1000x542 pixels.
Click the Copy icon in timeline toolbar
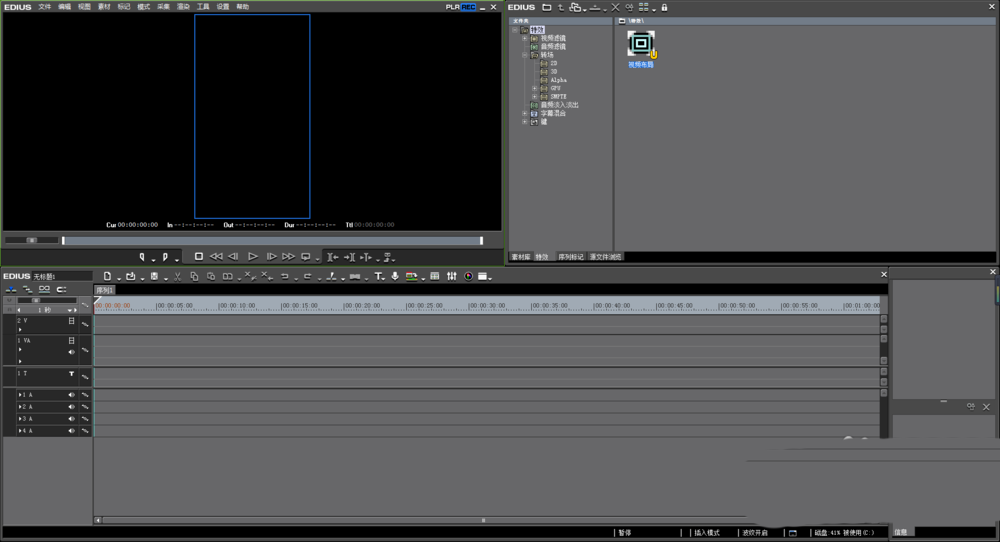[195, 276]
